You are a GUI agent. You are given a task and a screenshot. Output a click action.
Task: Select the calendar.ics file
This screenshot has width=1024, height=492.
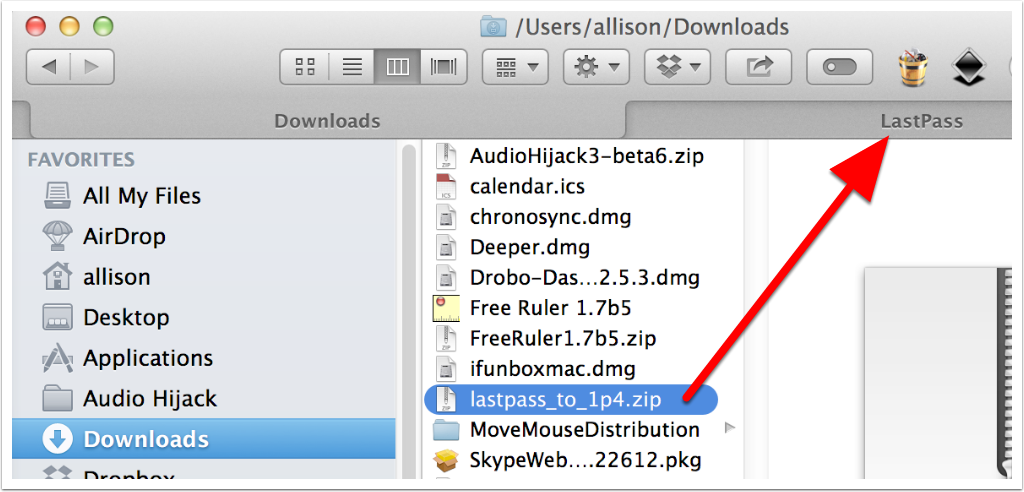526,186
